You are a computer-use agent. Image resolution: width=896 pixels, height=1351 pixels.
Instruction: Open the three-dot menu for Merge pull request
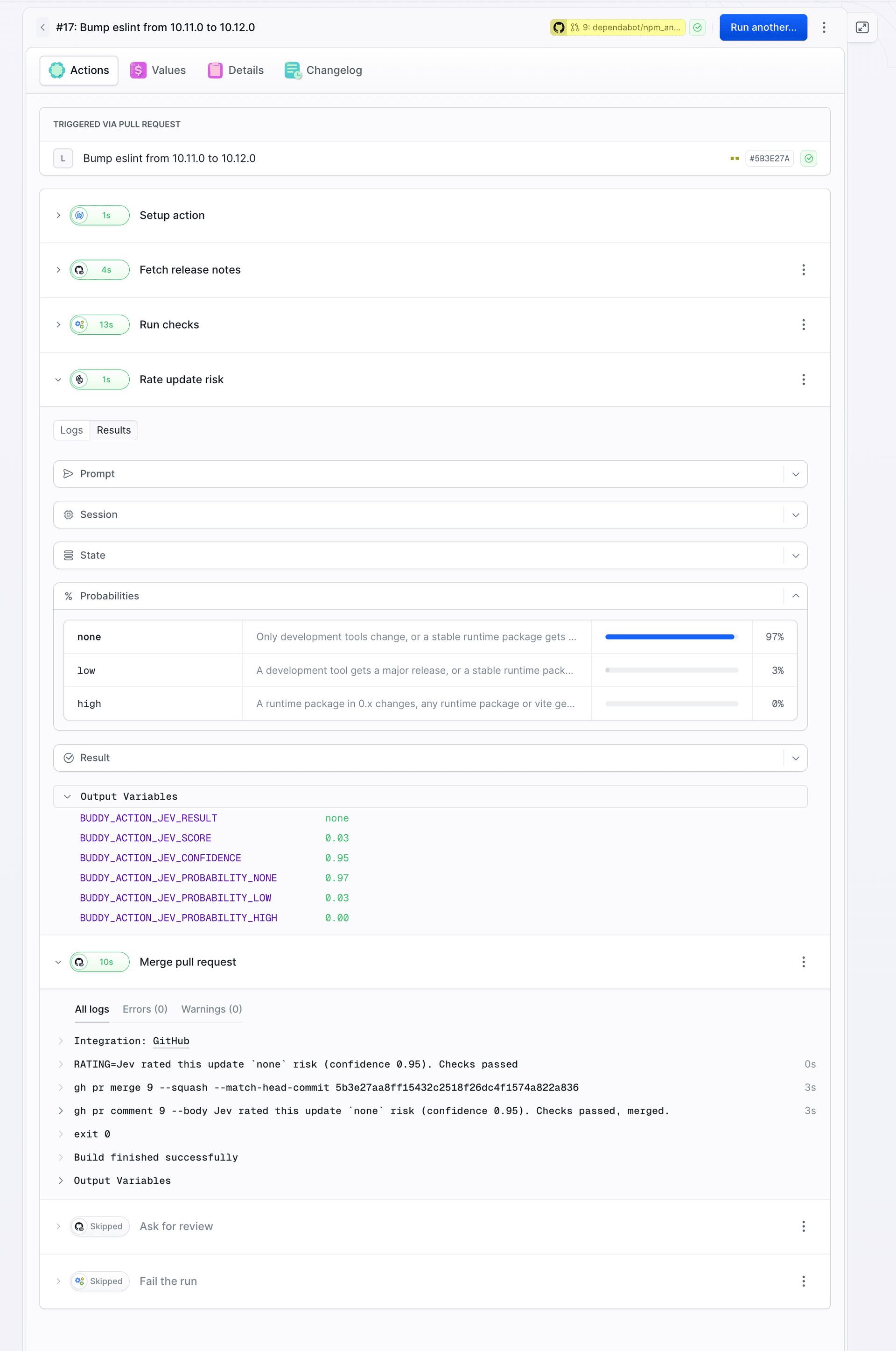[803, 962]
